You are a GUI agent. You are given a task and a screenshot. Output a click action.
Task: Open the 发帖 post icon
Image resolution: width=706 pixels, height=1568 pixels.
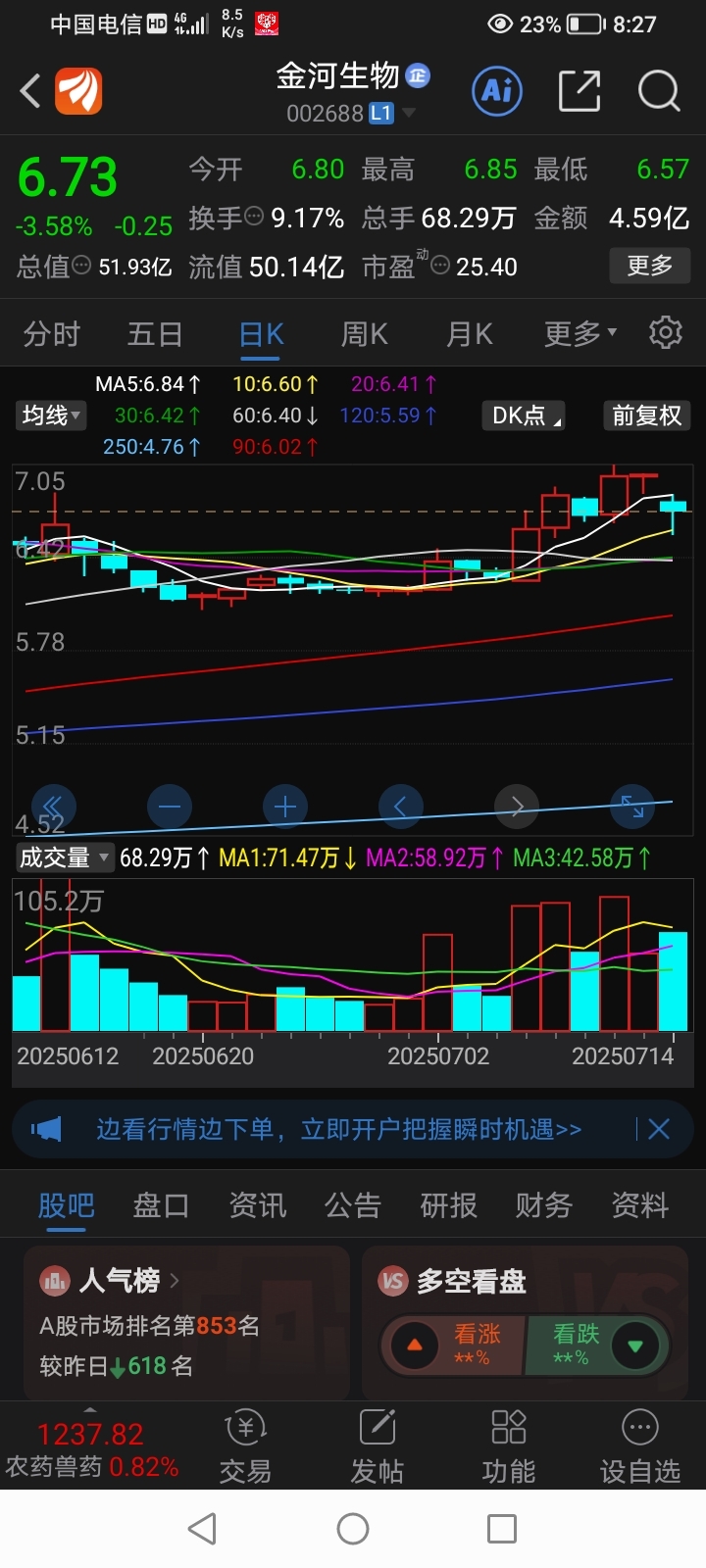click(378, 1447)
